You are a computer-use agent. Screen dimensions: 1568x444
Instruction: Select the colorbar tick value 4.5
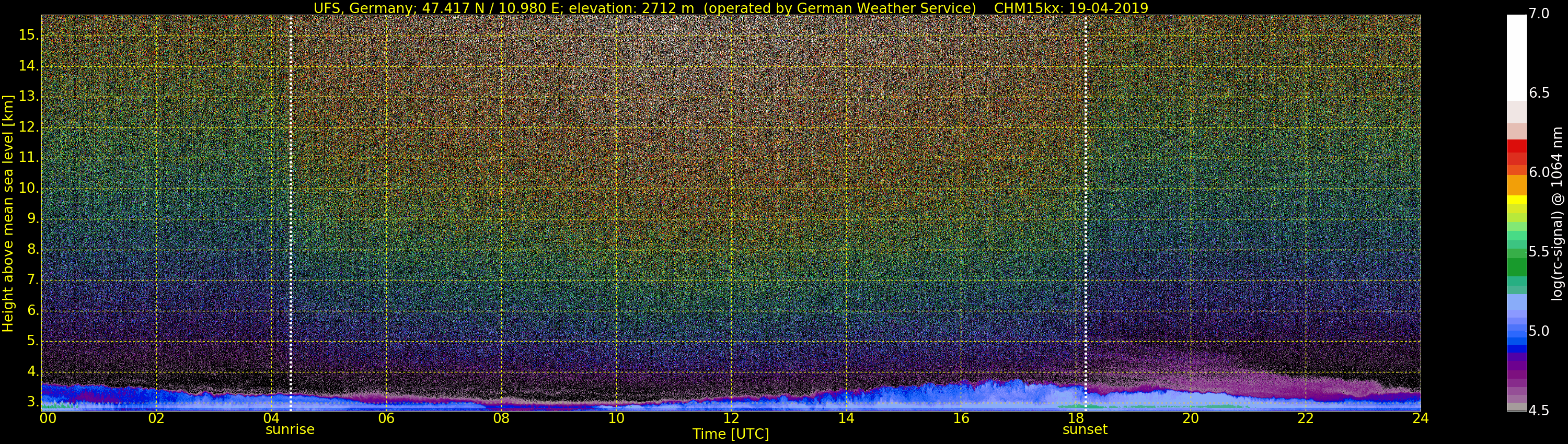coord(1540,411)
